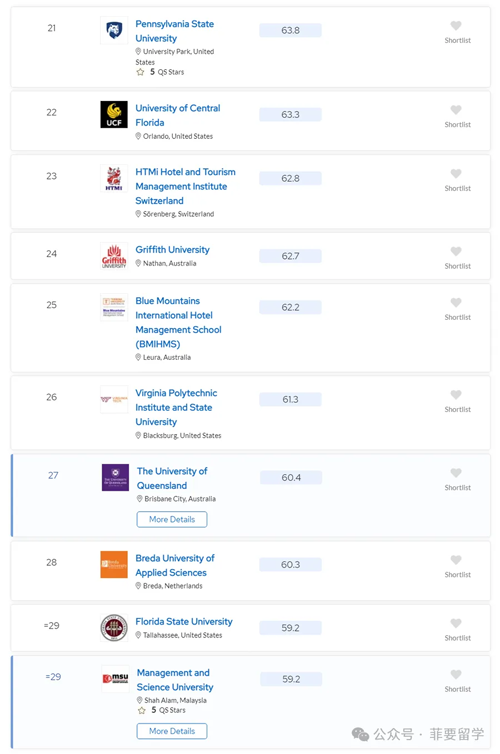The width and height of the screenshot is (500, 754).
Task: Open More Details for University of Queensland
Action: click(x=172, y=519)
